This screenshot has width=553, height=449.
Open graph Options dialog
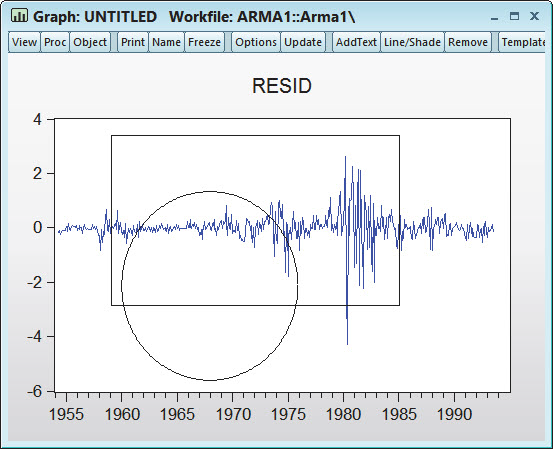click(x=256, y=42)
